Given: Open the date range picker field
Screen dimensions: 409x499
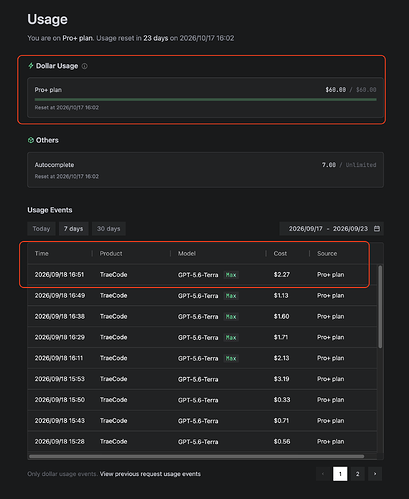Looking at the screenshot, I should click(x=331, y=229).
